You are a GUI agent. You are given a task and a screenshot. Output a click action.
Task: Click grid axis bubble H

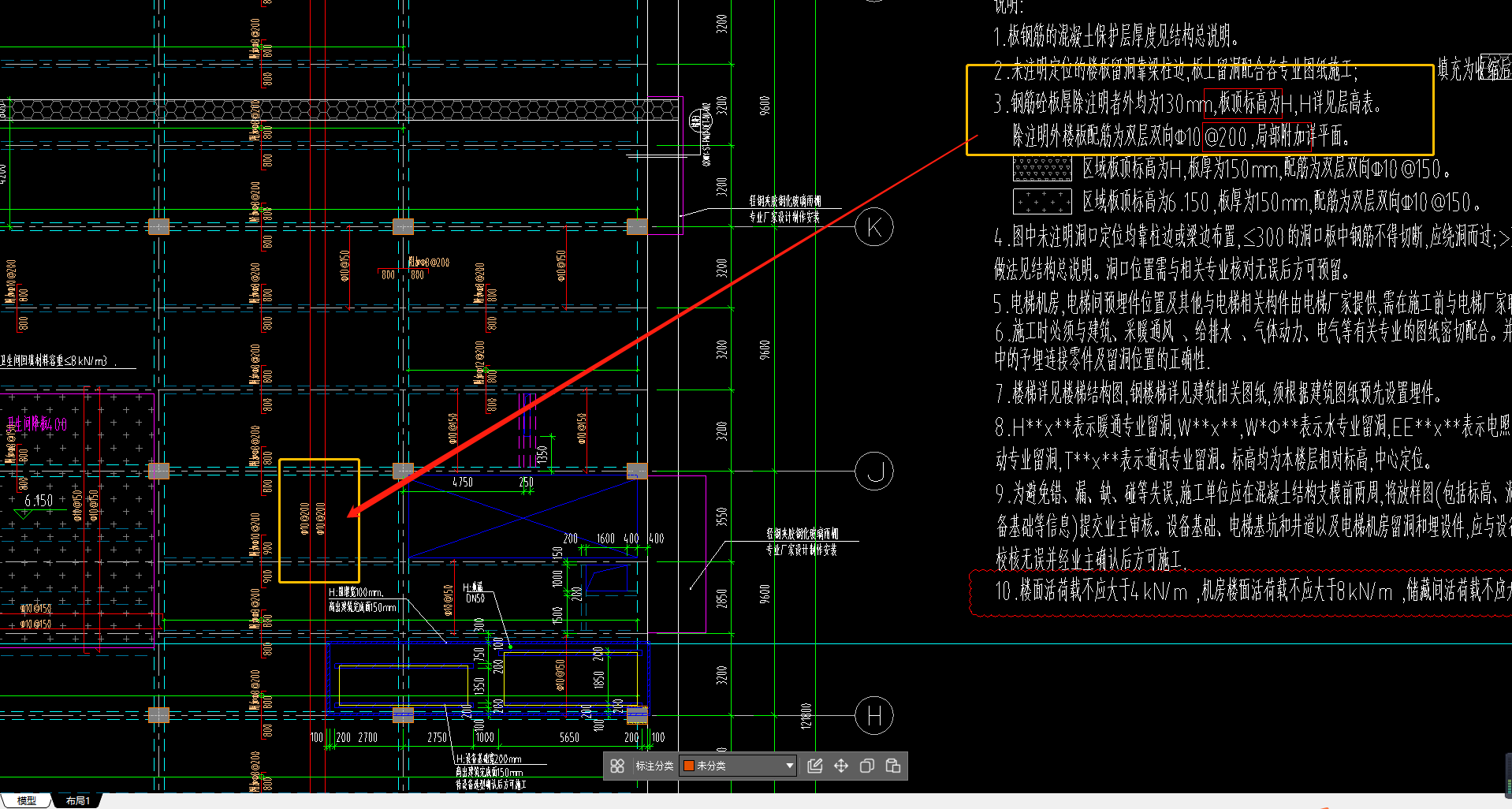(x=874, y=716)
